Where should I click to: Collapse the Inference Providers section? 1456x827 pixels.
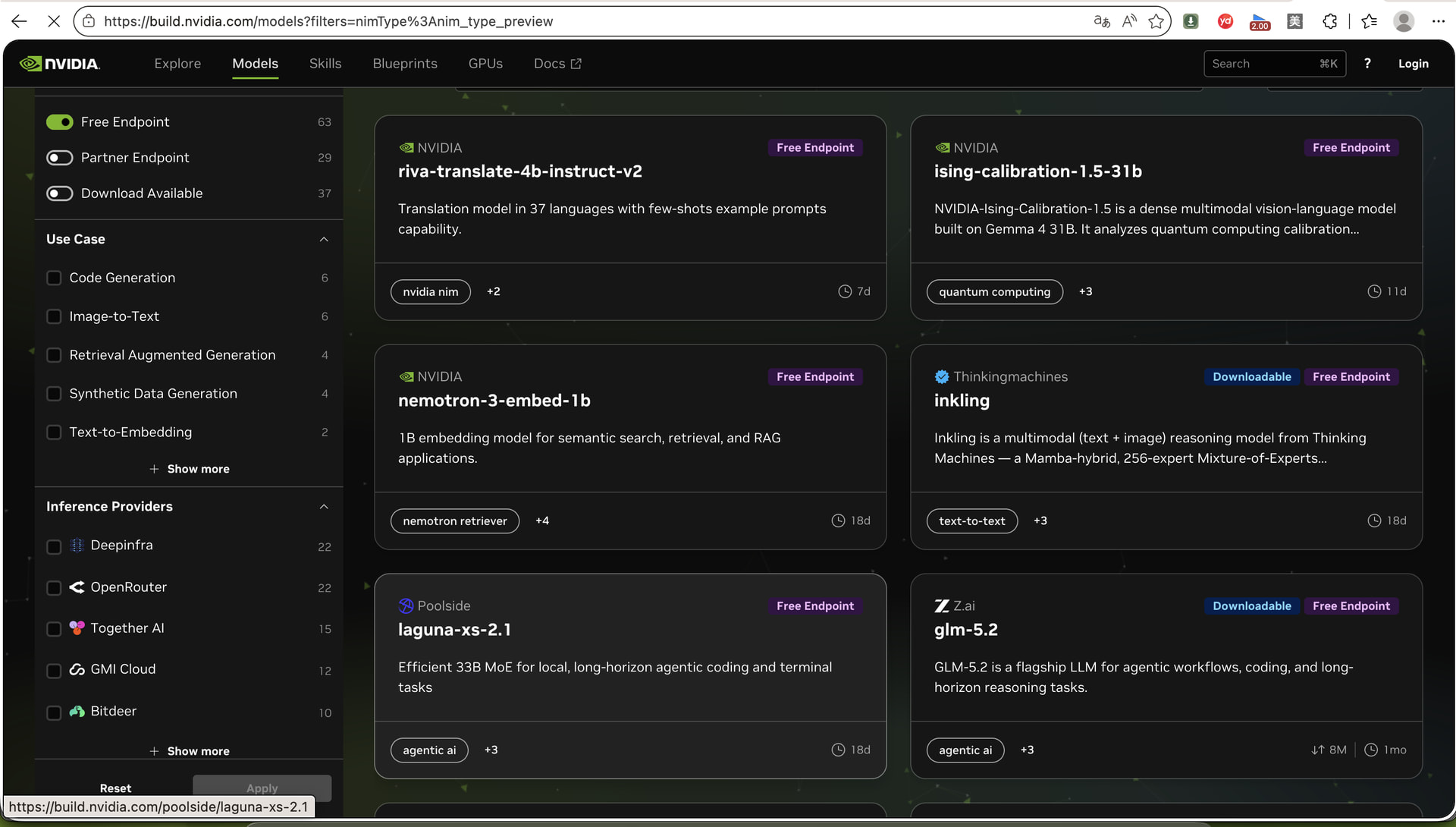(324, 507)
